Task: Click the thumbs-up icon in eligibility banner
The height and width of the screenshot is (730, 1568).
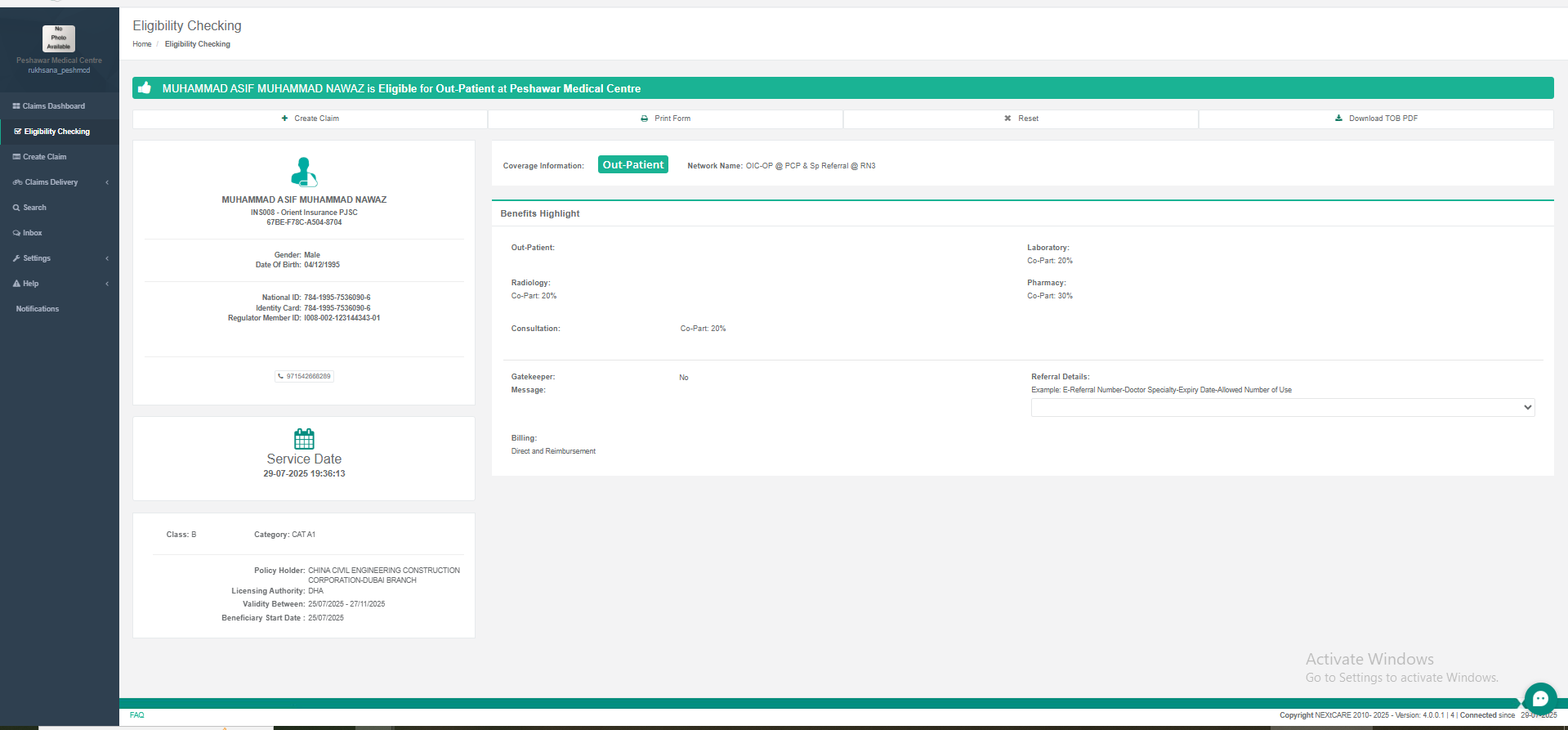Action: point(145,88)
